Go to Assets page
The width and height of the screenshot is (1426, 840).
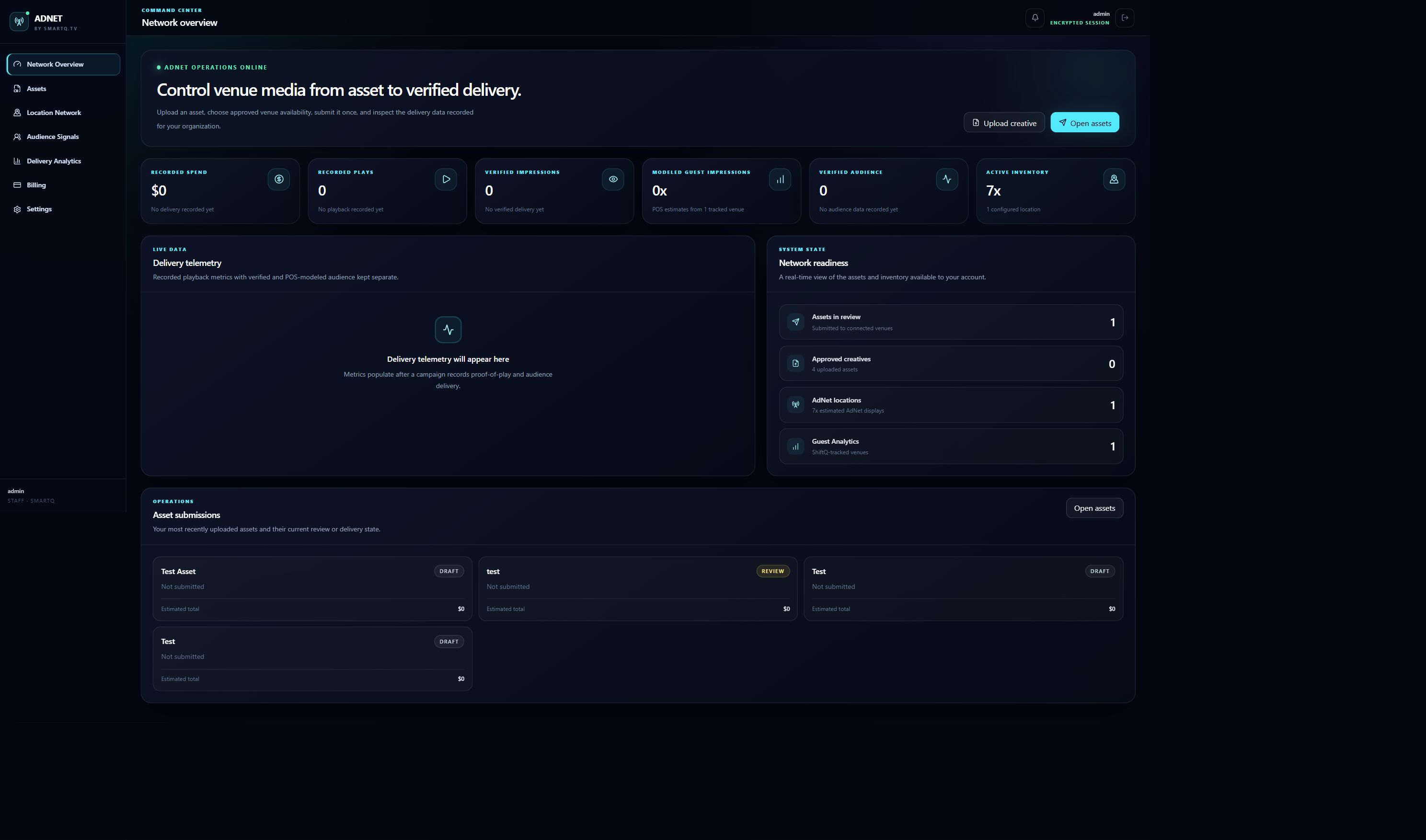tap(63, 89)
